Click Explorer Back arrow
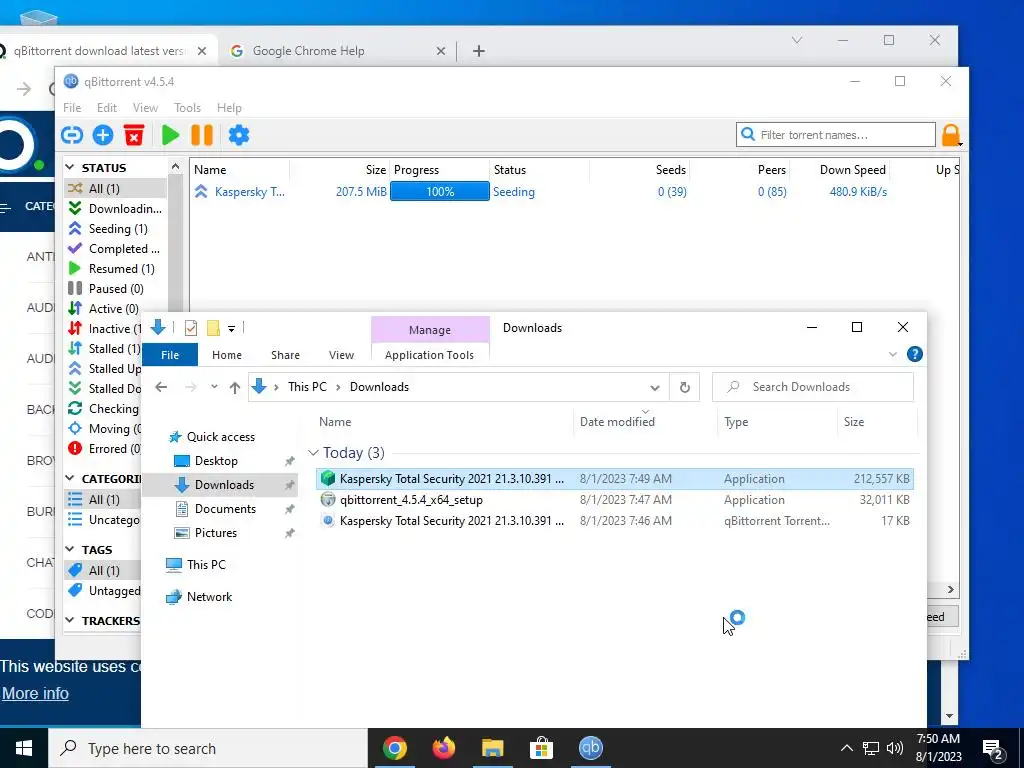 [161, 387]
